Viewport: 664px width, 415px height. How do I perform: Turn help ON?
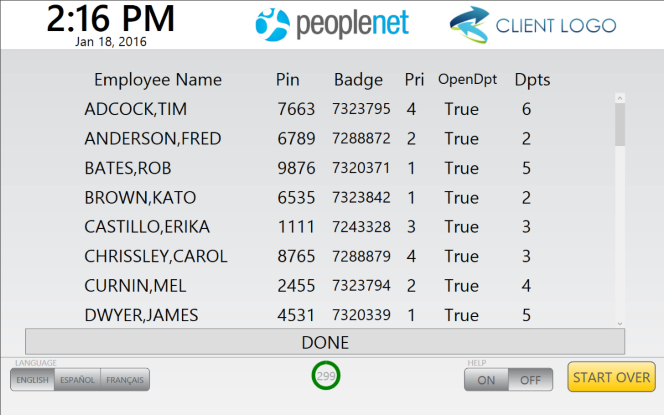coord(486,380)
